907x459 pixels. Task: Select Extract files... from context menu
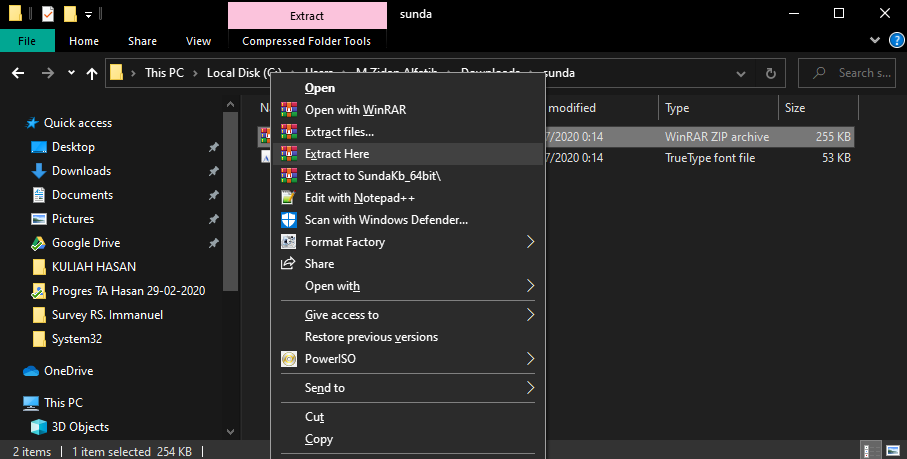339,132
